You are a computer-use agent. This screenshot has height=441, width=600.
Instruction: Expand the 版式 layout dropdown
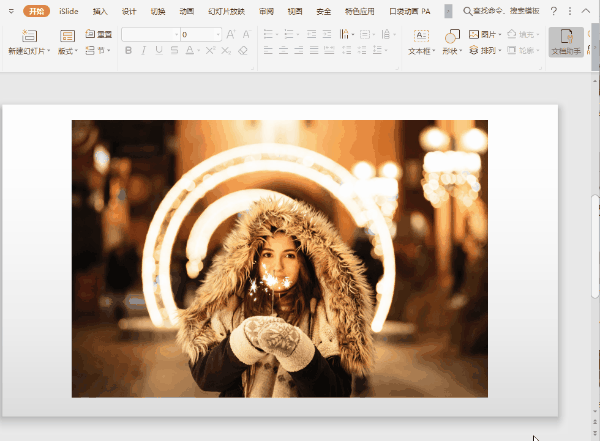[76, 51]
